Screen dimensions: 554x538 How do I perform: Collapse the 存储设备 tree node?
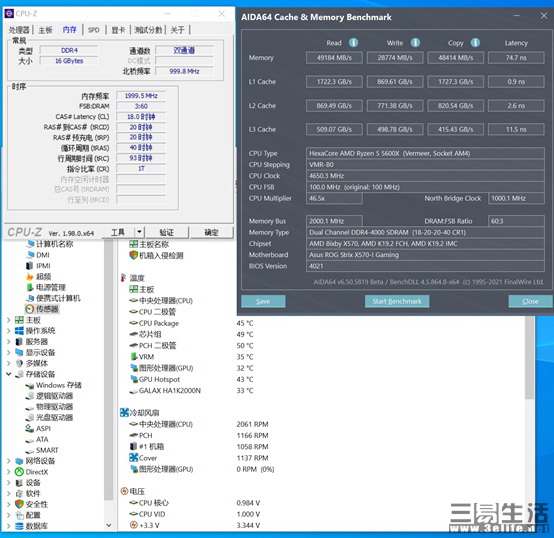coord(8,374)
